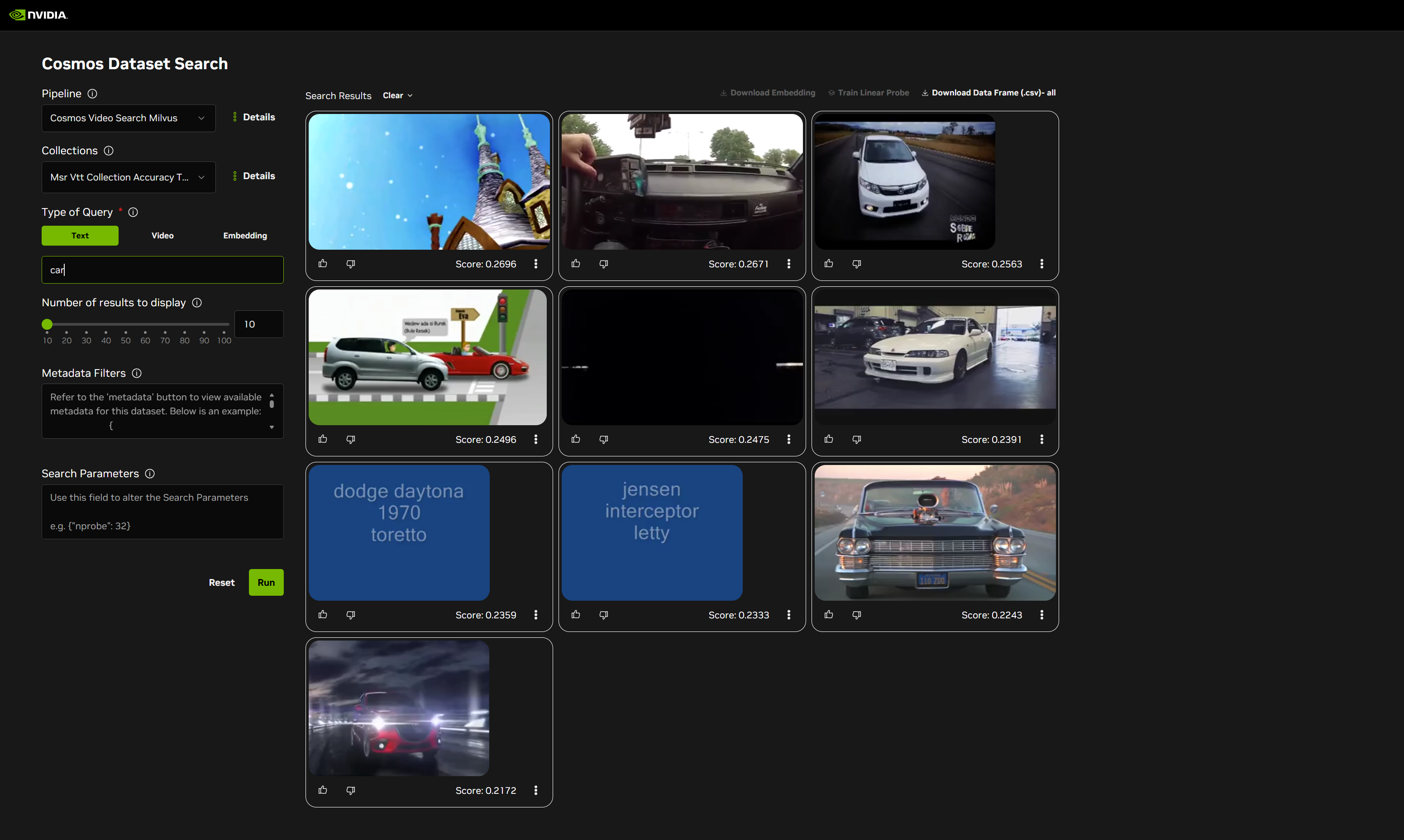Click thumbs up on the 0.2696 result
This screenshot has height=840, width=1404.
point(323,263)
